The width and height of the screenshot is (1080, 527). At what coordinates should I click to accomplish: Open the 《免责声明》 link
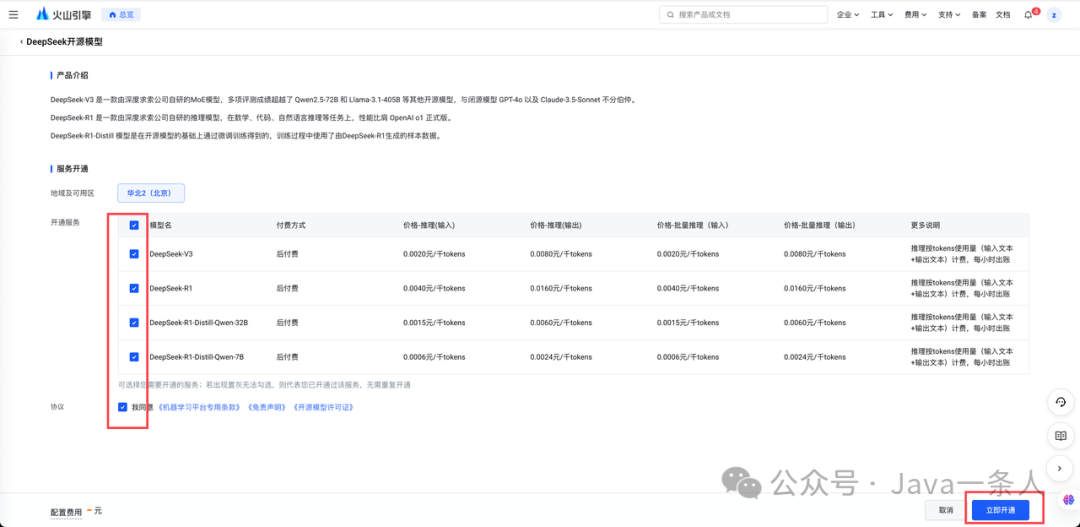click(x=267, y=407)
